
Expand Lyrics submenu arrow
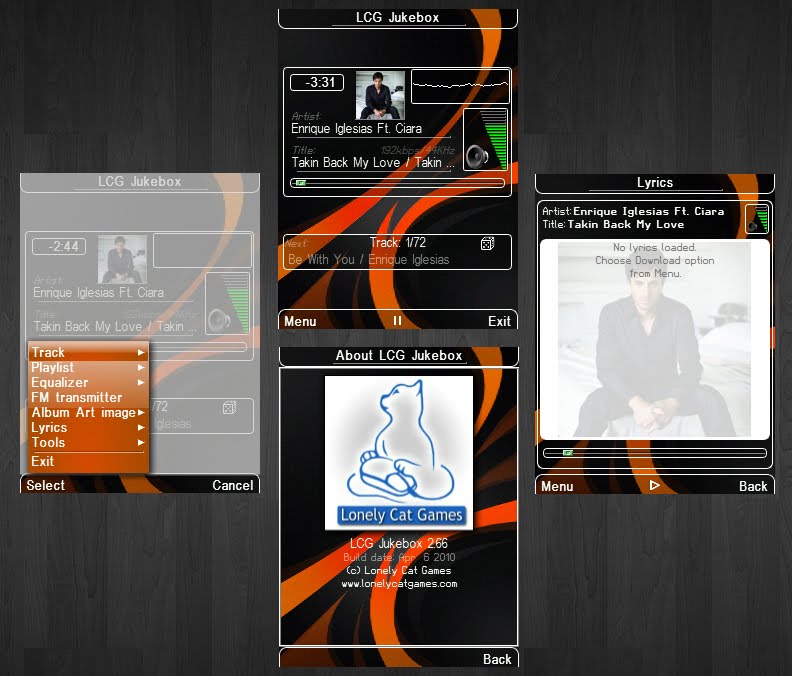(141, 427)
